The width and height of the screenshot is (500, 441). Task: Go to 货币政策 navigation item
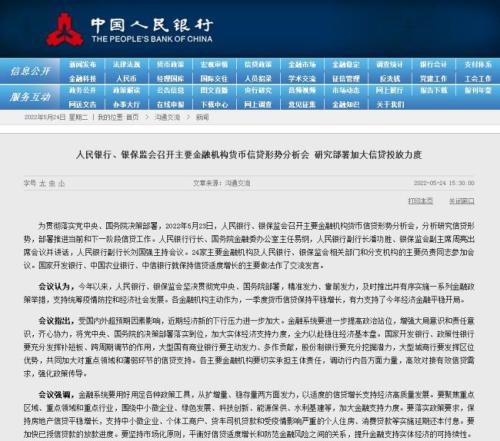[170, 65]
